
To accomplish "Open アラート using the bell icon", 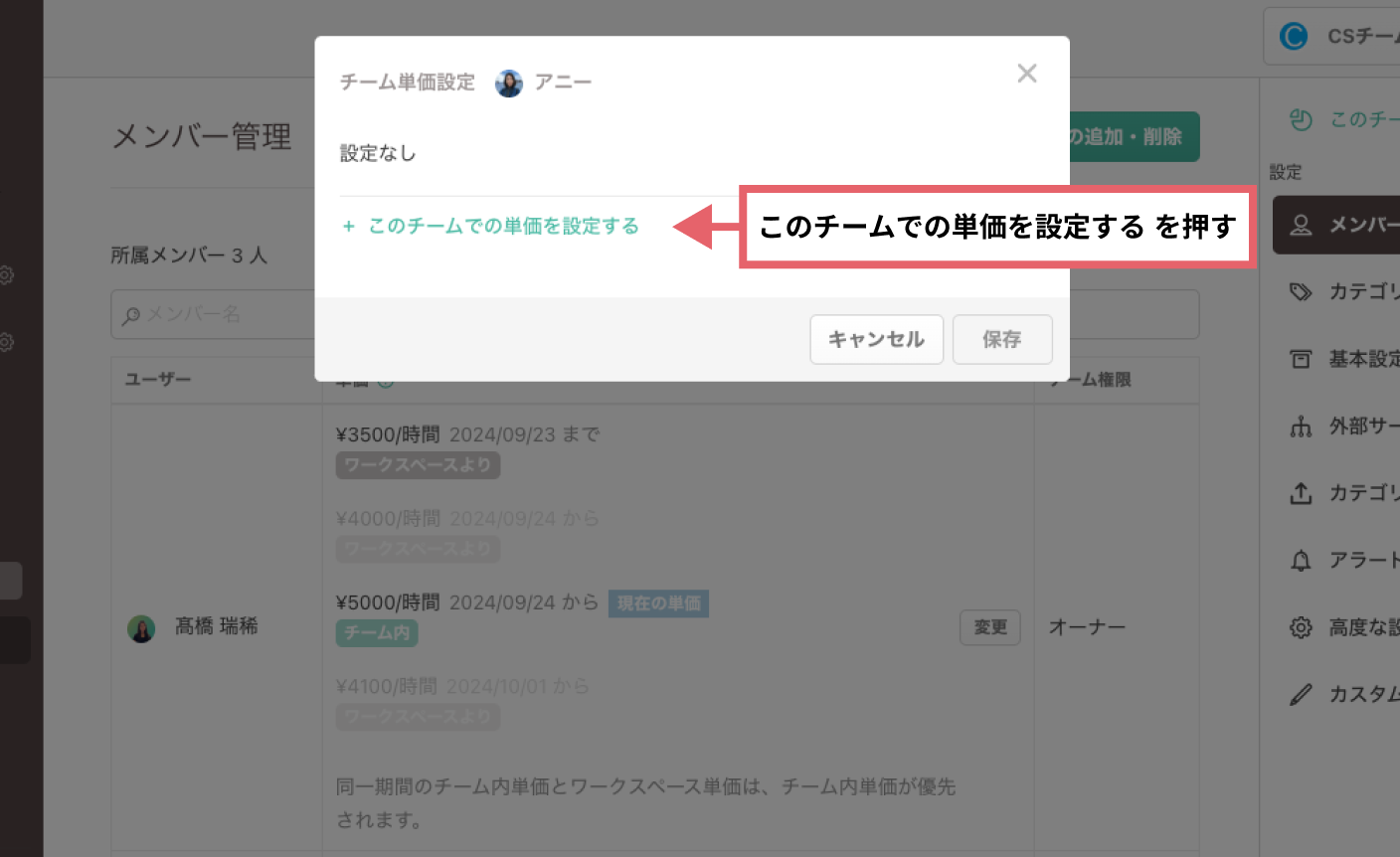I will point(1302,560).
